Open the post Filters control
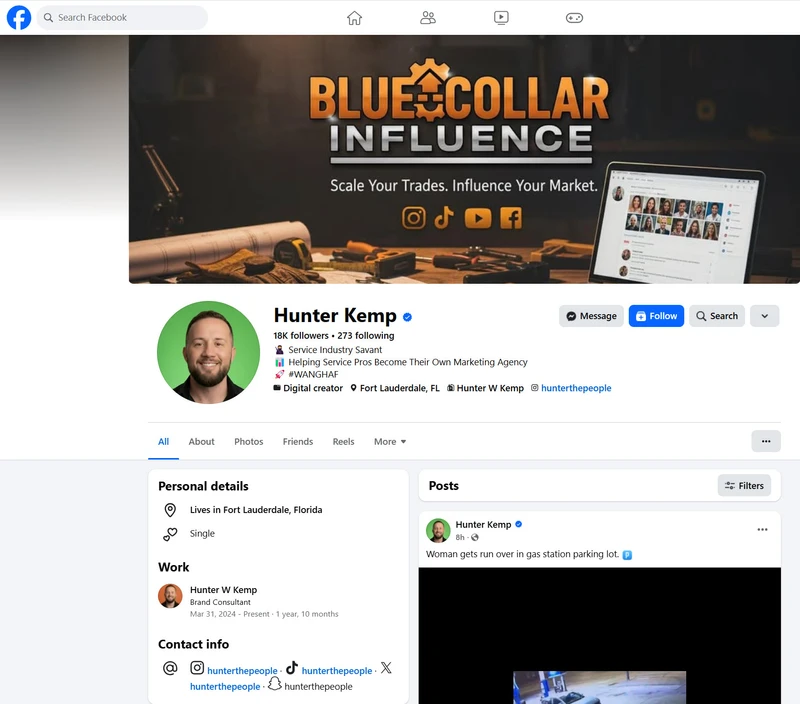The width and height of the screenshot is (800, 704). point(744,486)
